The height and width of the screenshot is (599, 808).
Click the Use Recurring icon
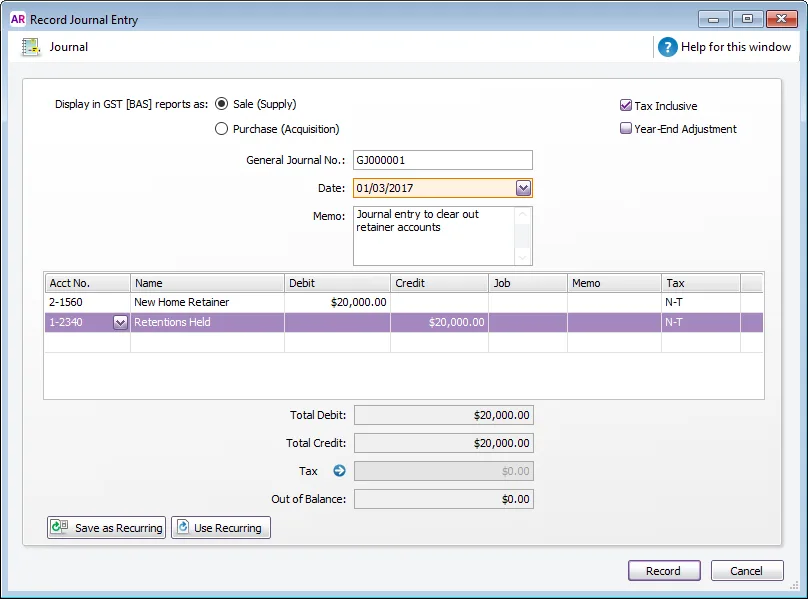pos(183,527)
